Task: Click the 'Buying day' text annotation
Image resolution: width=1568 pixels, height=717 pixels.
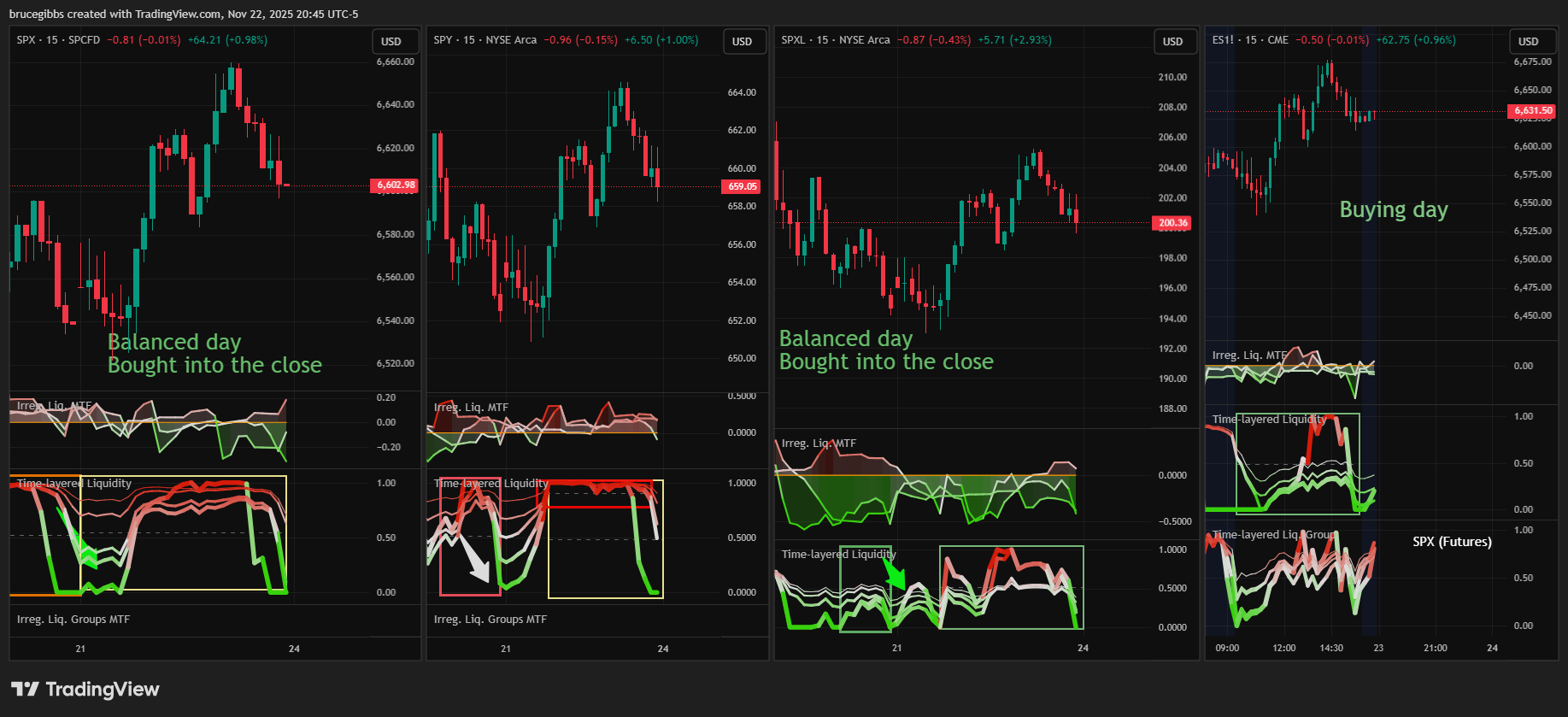Action: [1393, 209]
